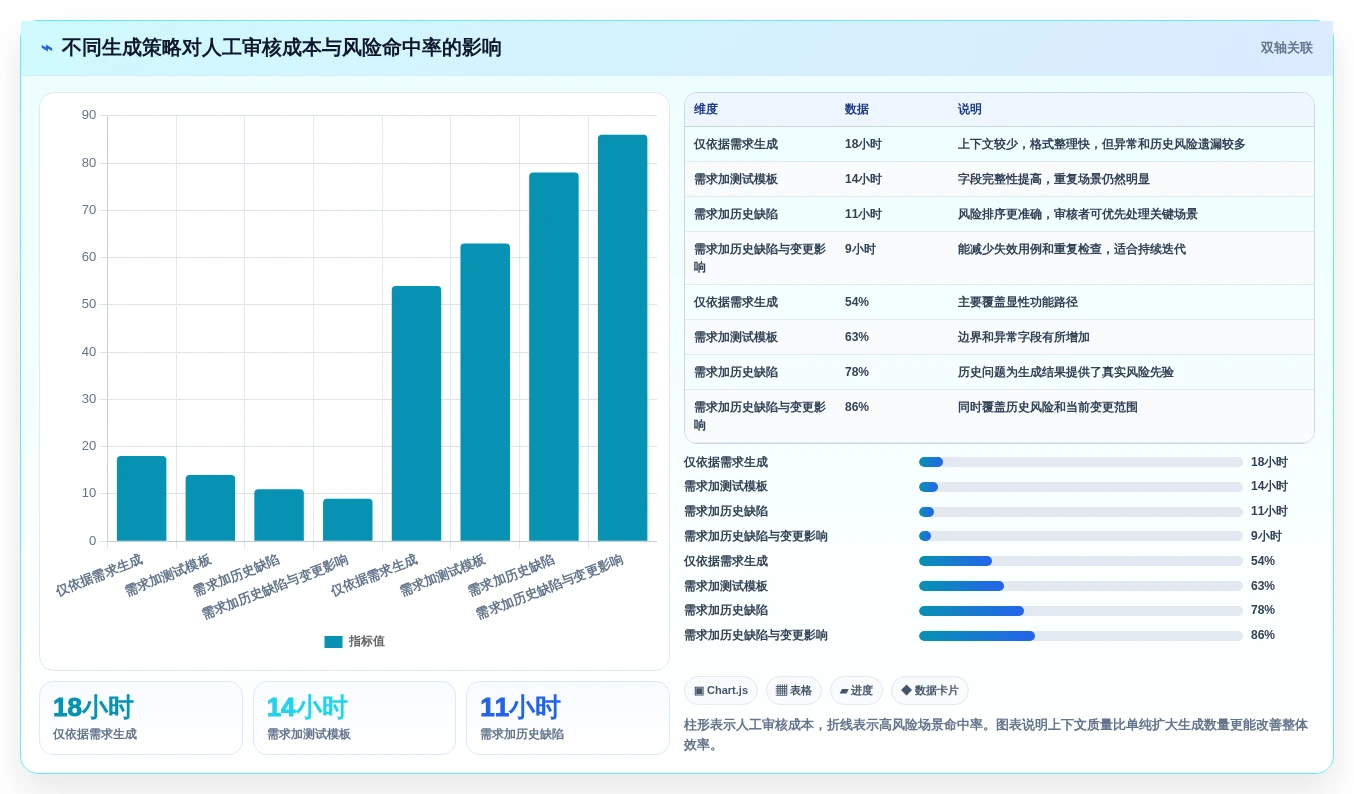Click the progress bar labeled 14小时

tap(1081, 487)
